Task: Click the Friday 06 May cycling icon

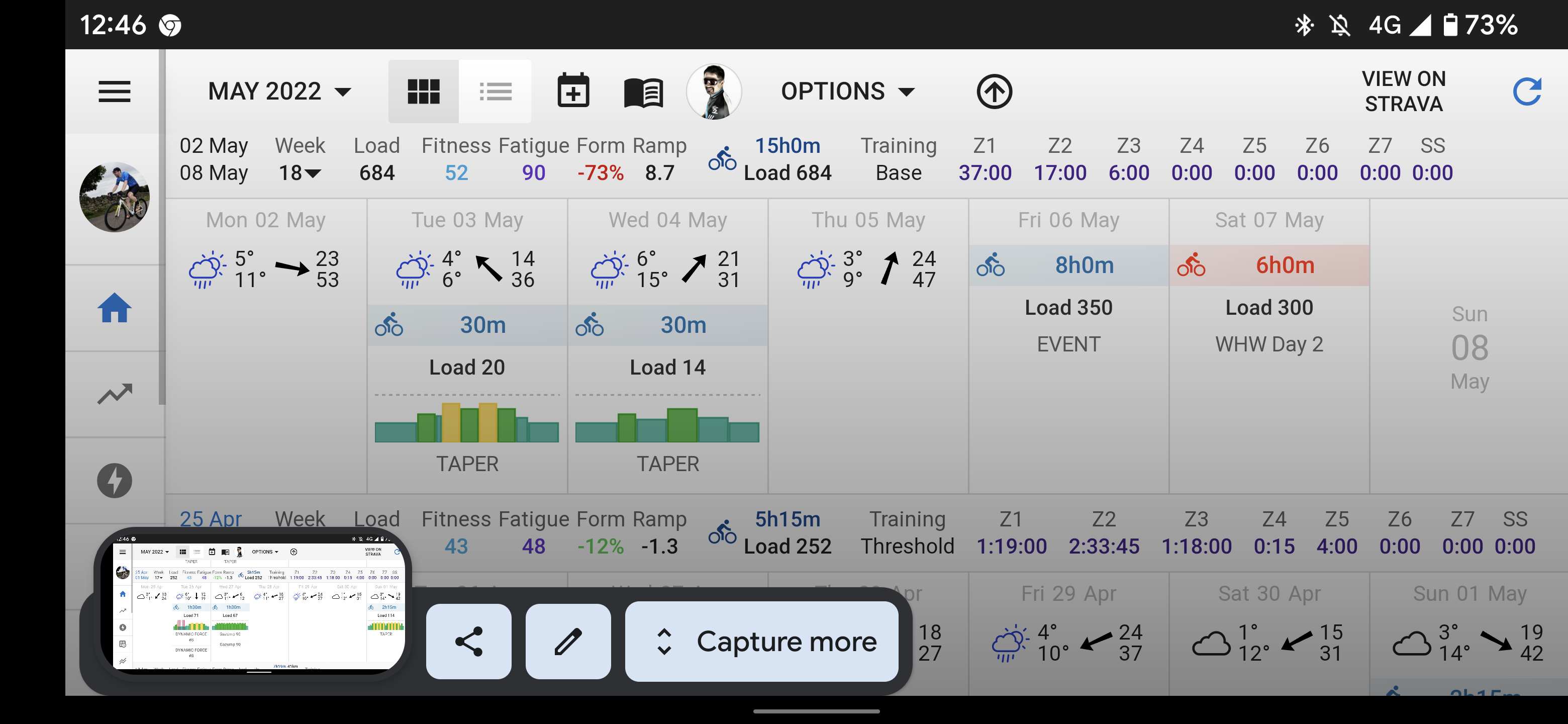Action: [x=991, y=265]
